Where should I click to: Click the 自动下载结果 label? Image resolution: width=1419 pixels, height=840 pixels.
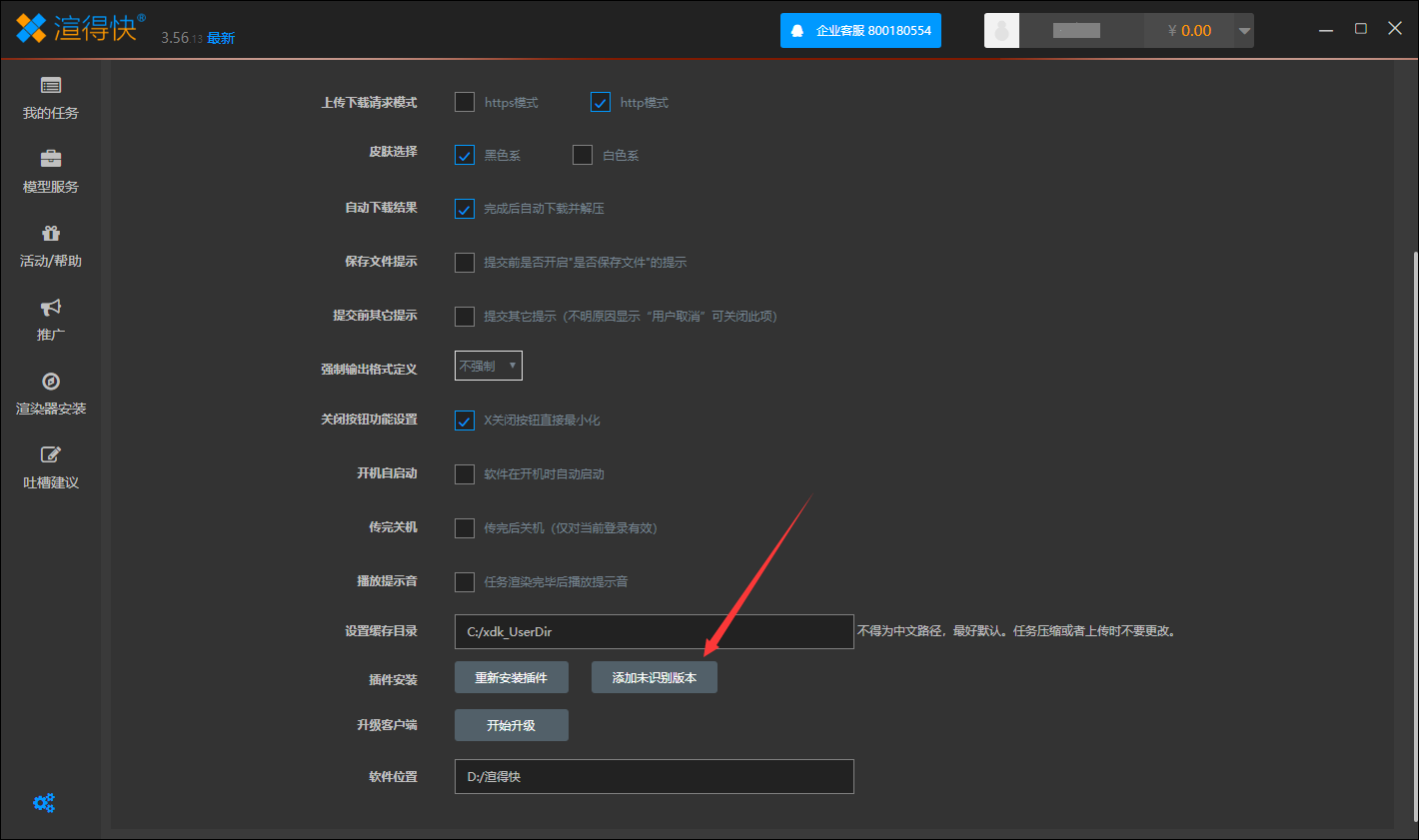pyautogui.click(x=381, y=208)
